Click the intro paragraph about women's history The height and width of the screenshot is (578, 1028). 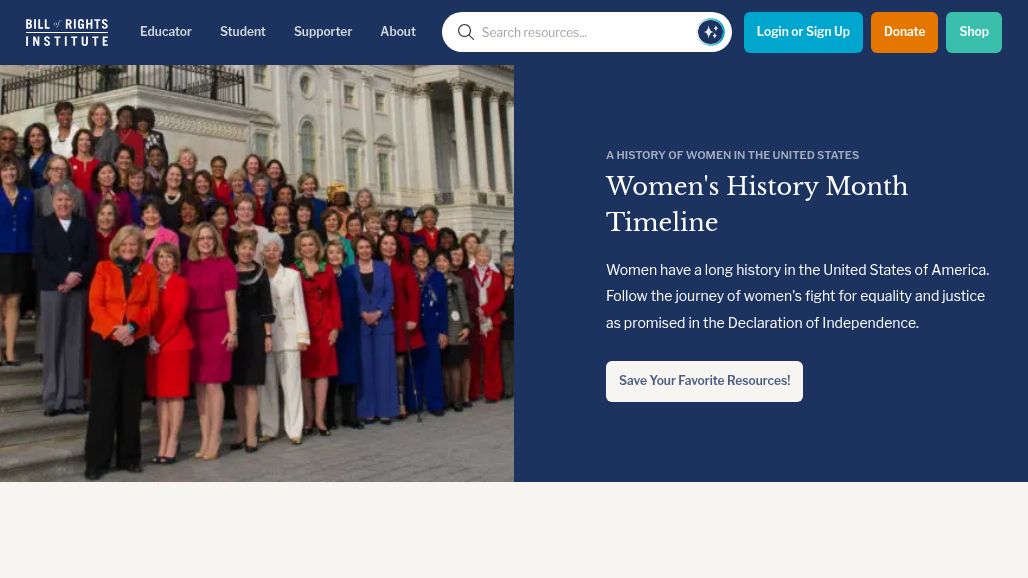click(x=797, y=296)
